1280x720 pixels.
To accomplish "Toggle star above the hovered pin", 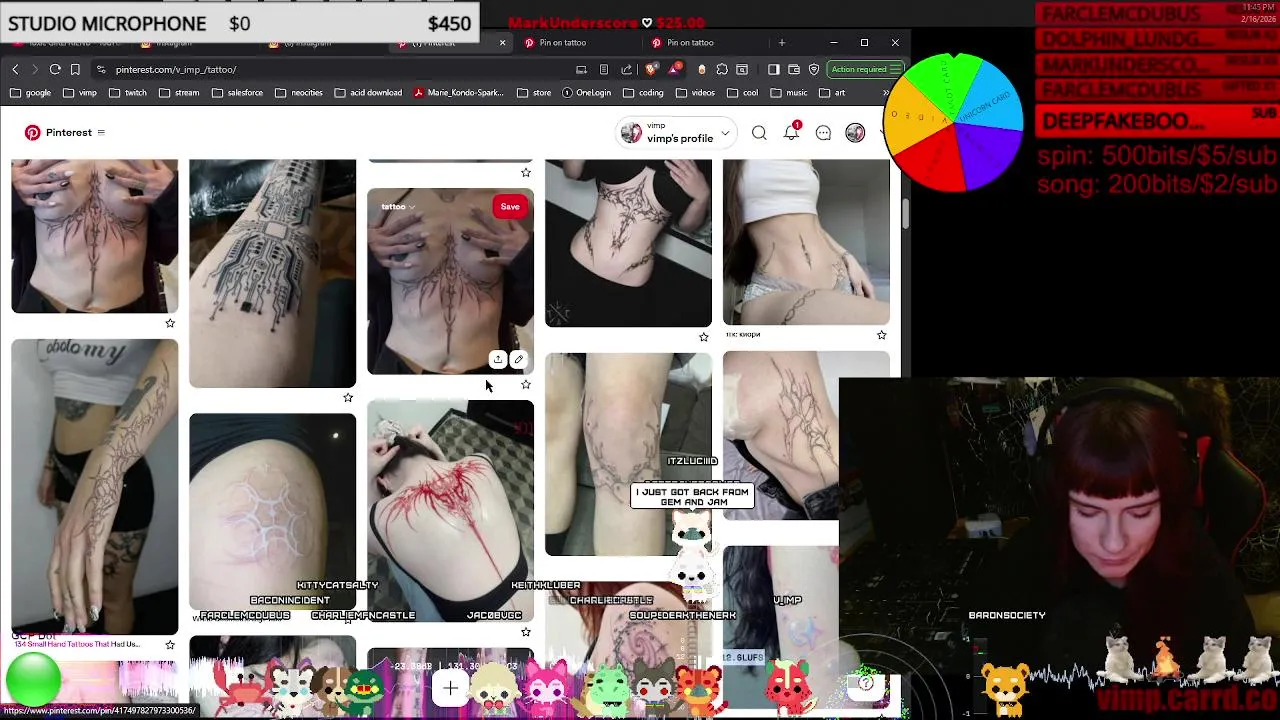I will point(526,172).
